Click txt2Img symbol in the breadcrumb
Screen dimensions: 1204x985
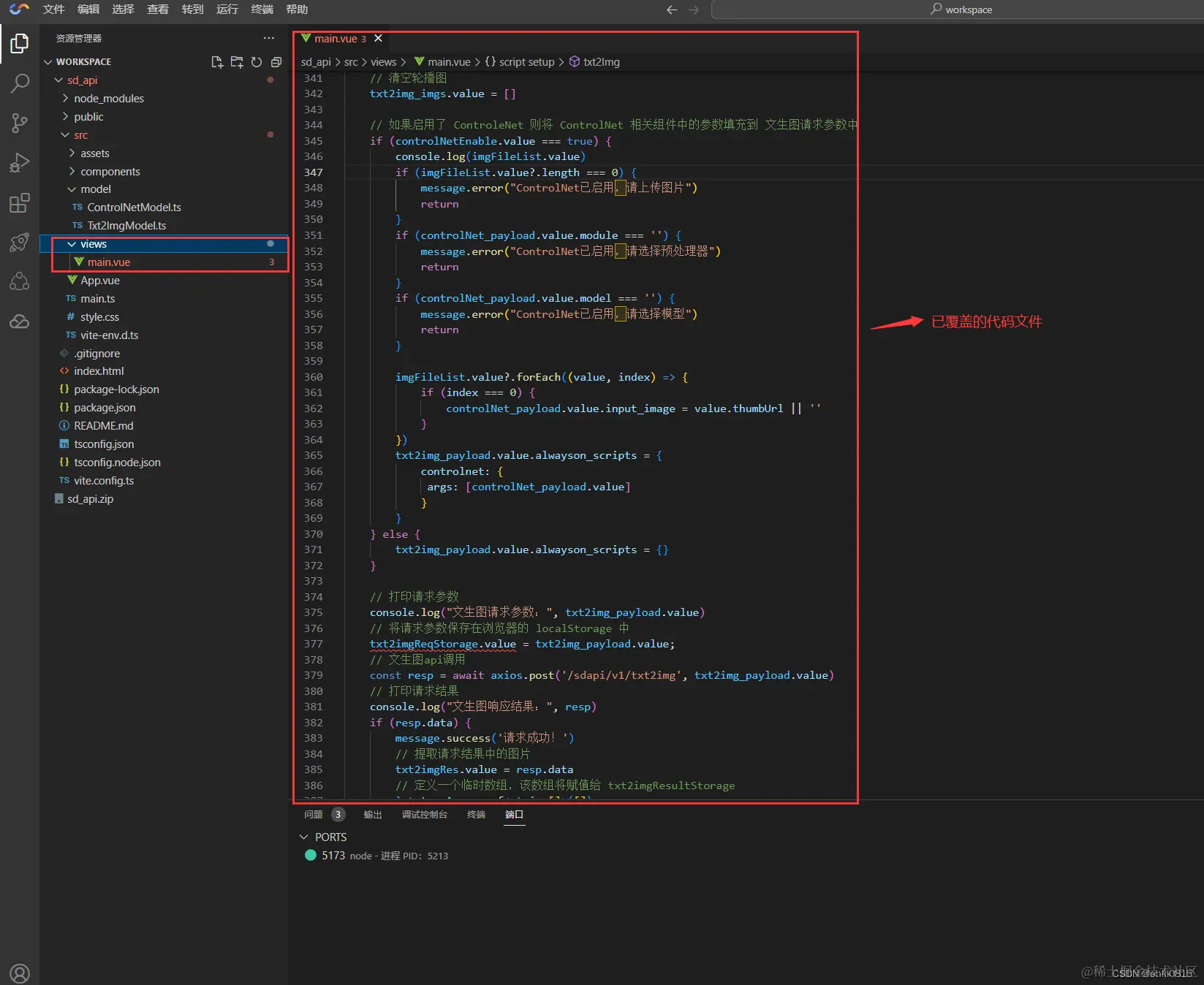(x=602, y=62)
